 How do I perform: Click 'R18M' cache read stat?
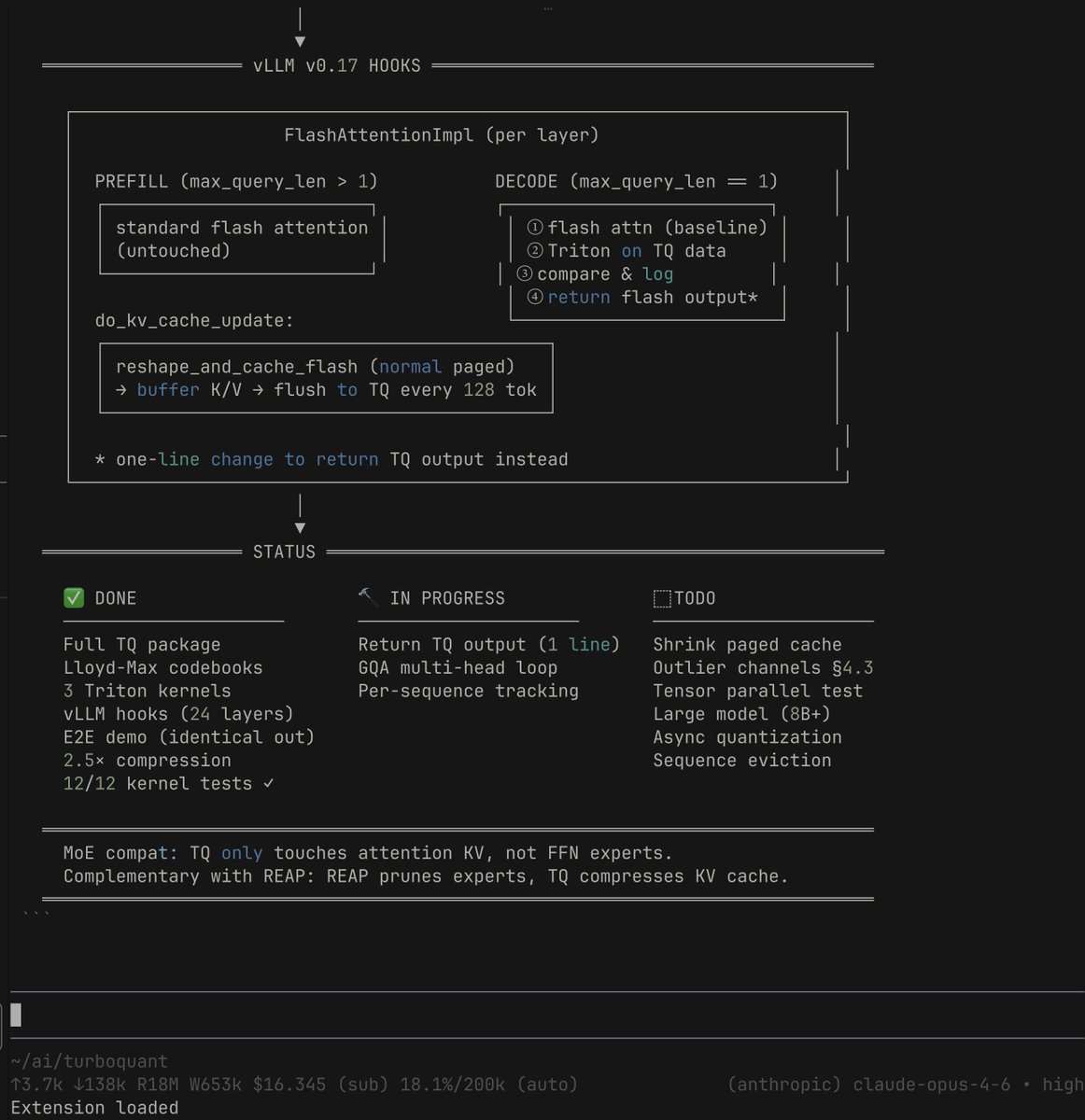coord(158,1085)
